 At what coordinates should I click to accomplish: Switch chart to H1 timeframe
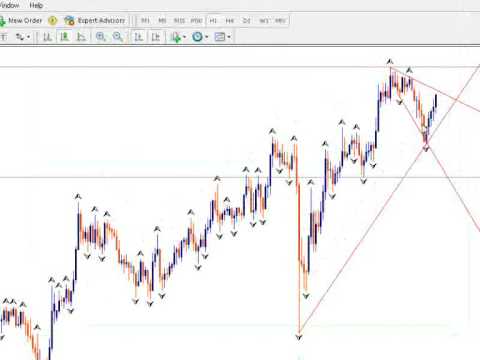(213, 21)
